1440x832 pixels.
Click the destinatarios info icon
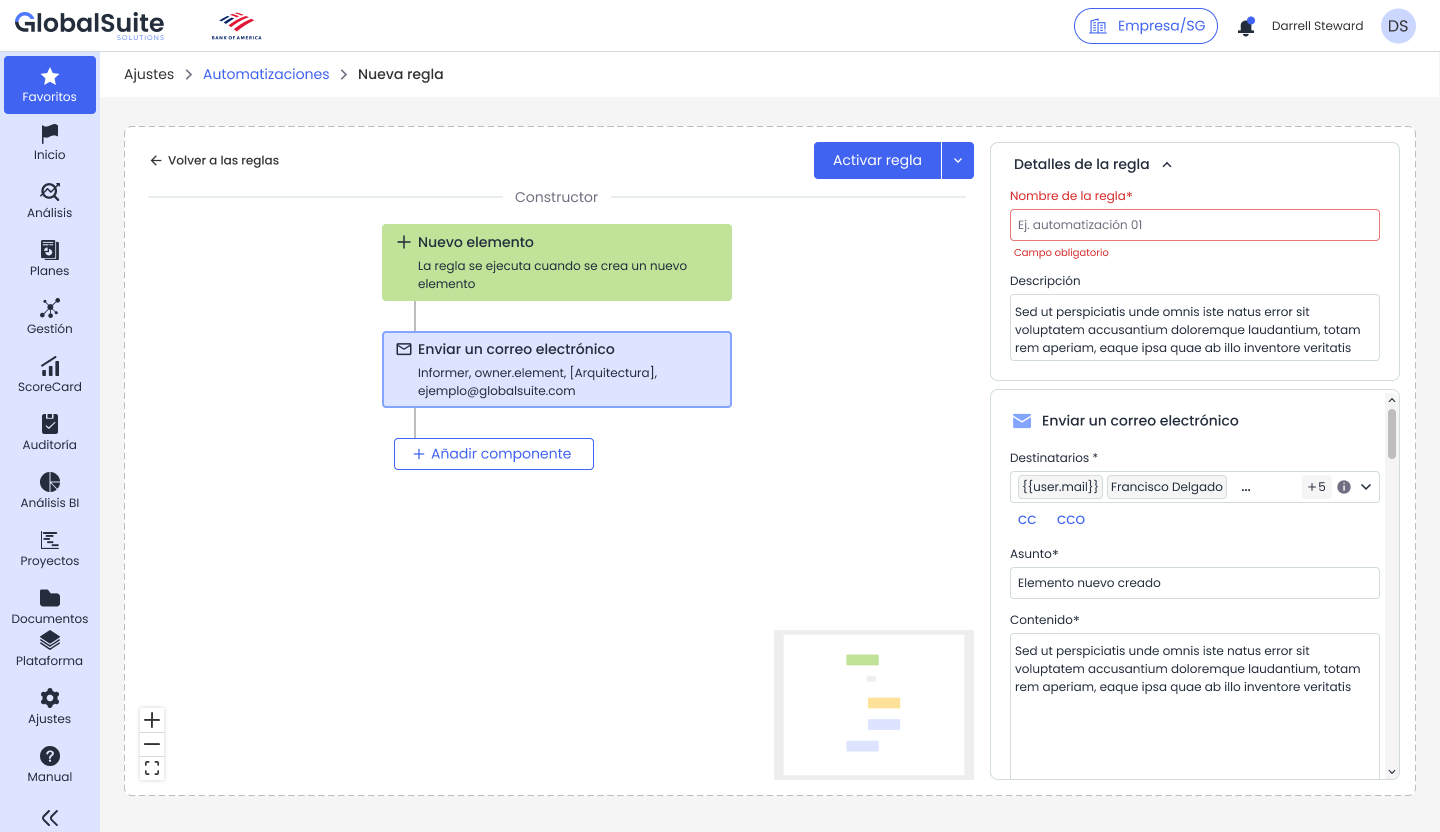click(1344, 487)
